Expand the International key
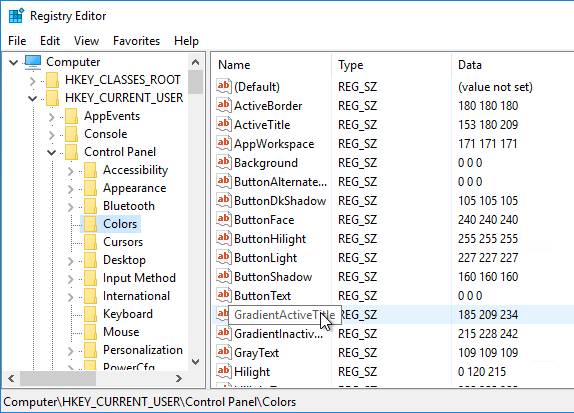Screen dimensions: 574x413 [x=71, y=297]
